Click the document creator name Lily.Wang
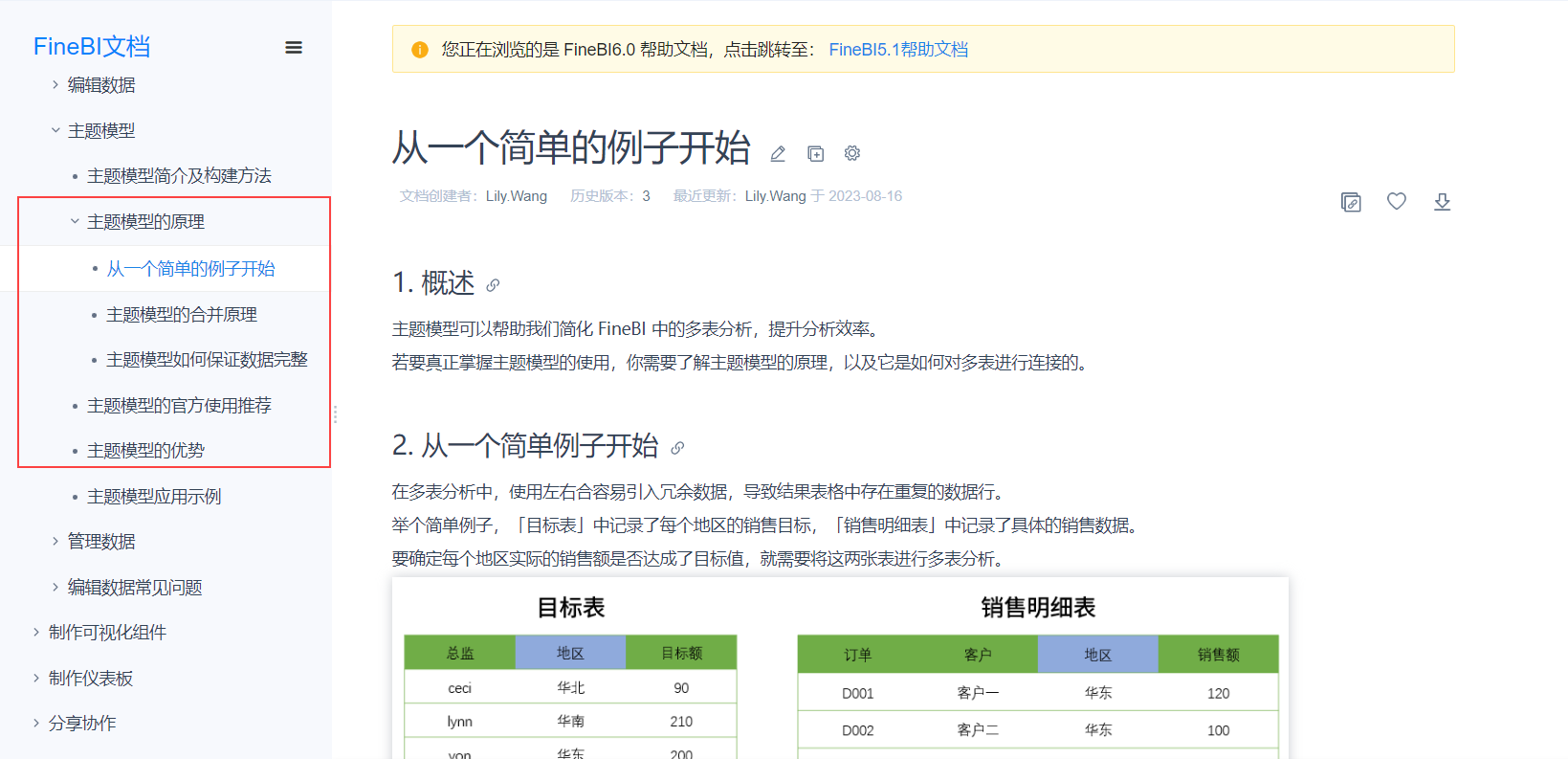Image resolution: width=1568 pixels, height=759 pixels. pyautogui.click(x=517, y=196)
